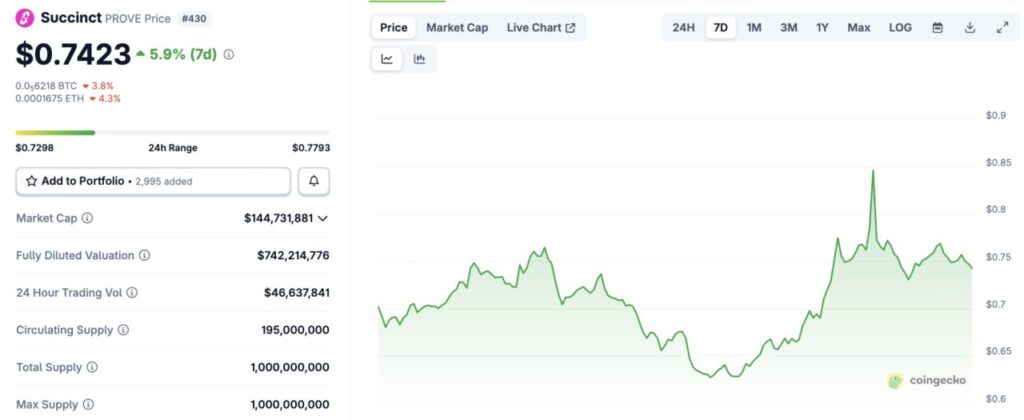Click the 24h Range progress bar
Image resolution: width=1024 pixels, height=420 pixels.
pos(172,132)
